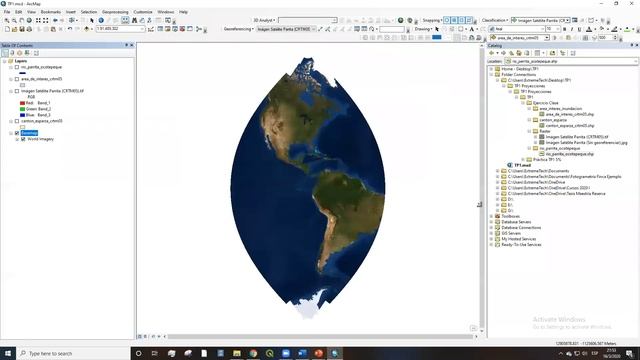
Task: Collapse the Basemap group in TOC
Action: (11, 133)
